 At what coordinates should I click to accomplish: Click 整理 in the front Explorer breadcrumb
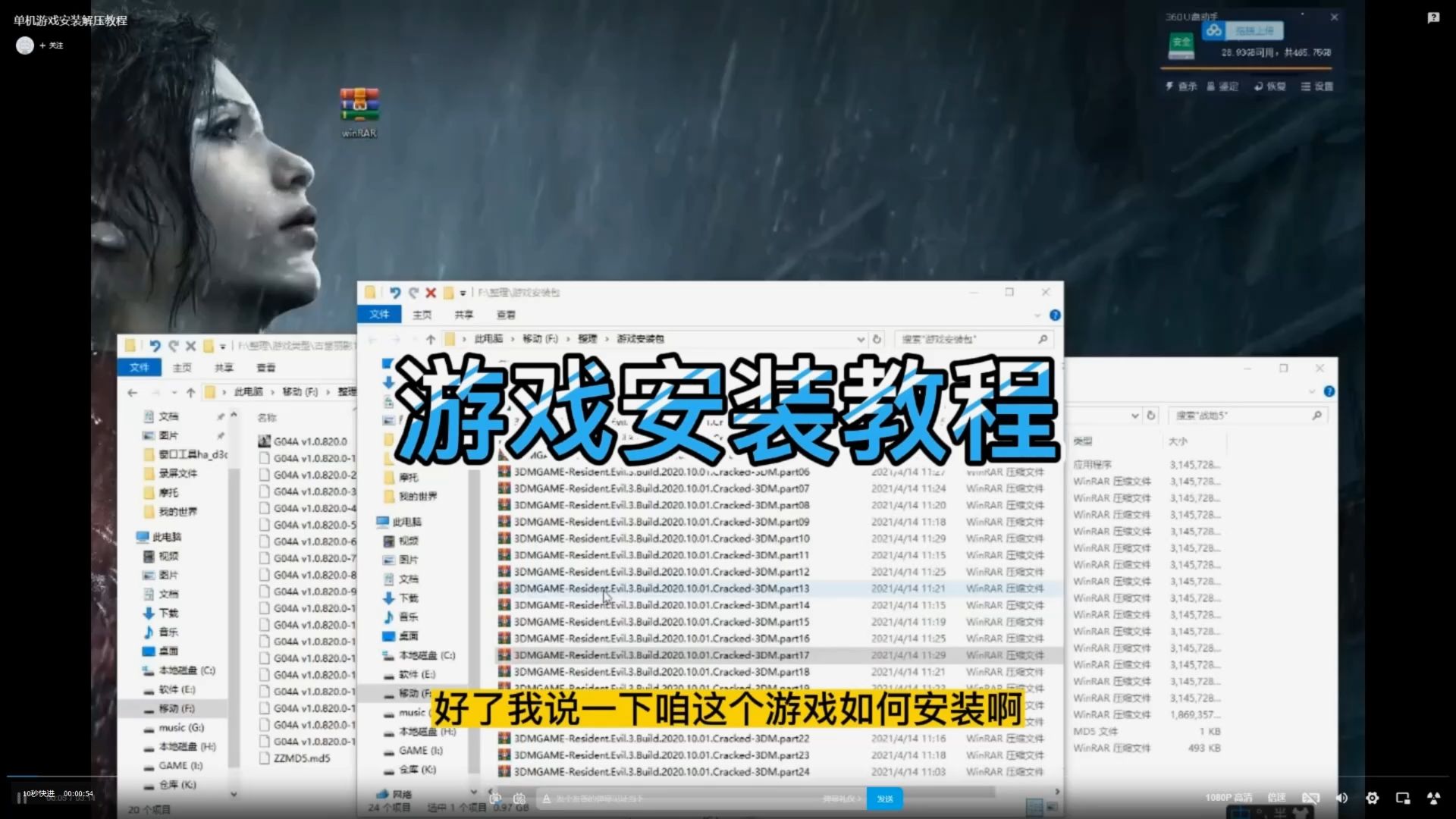point(588,339)
